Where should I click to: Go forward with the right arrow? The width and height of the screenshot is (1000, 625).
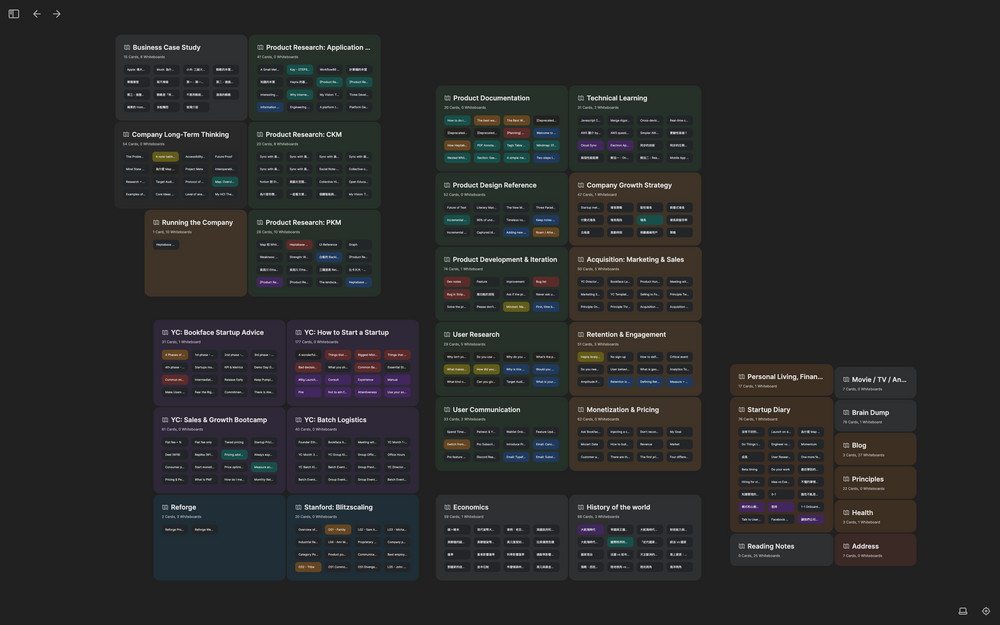(x=57, y=14)
